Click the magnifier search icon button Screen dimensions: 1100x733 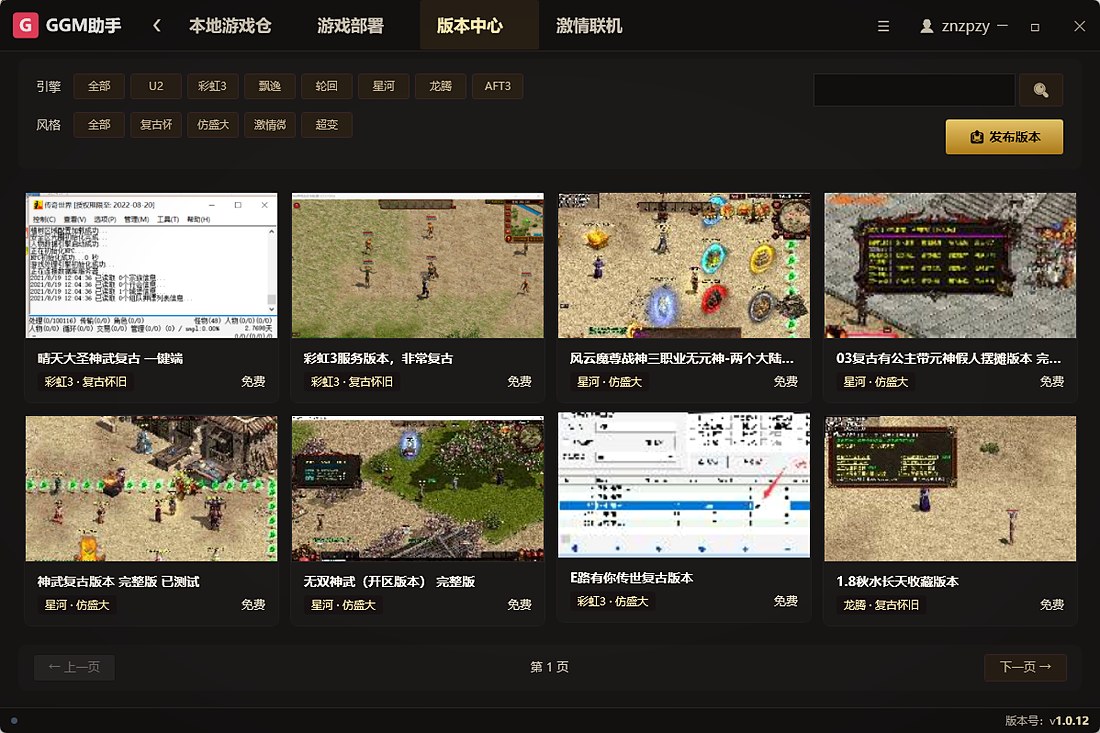pos(1040,90)
